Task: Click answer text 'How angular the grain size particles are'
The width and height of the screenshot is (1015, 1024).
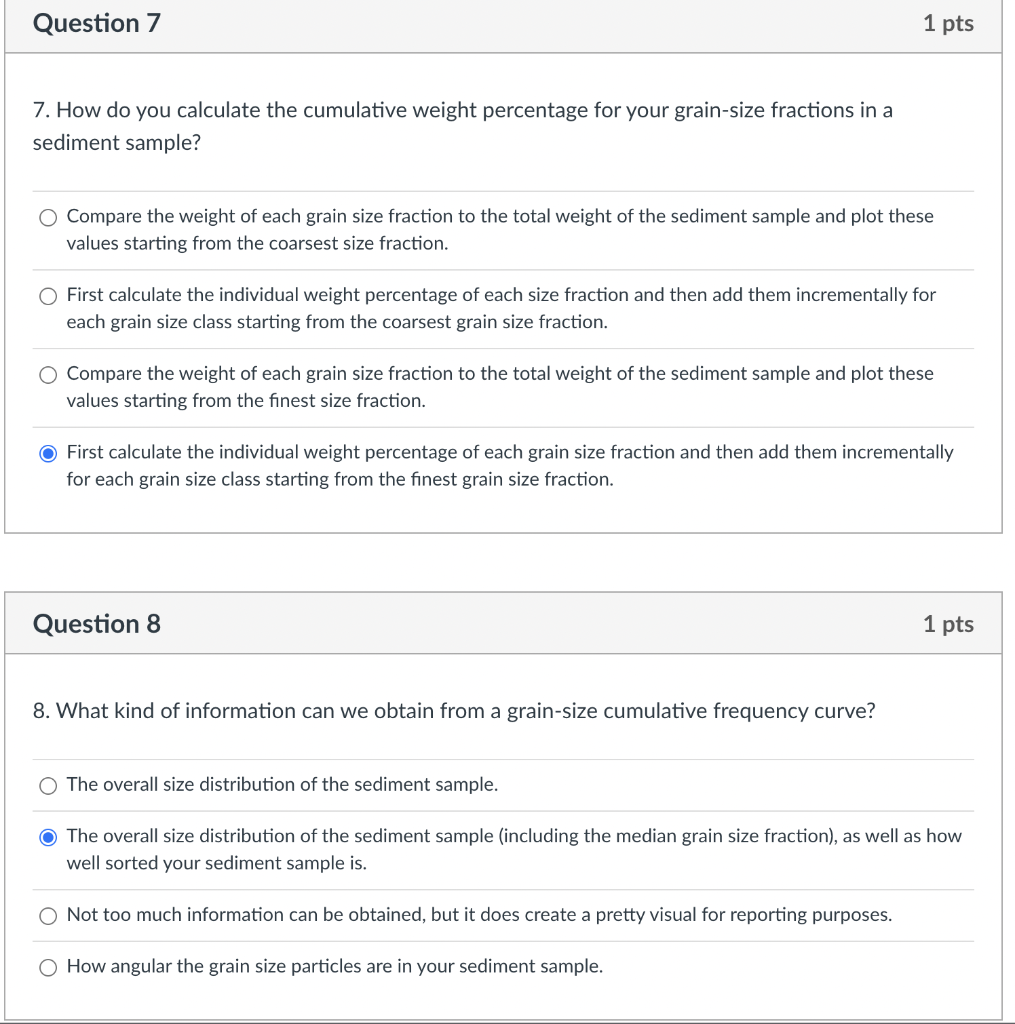Action: click(x=229, y=966)
